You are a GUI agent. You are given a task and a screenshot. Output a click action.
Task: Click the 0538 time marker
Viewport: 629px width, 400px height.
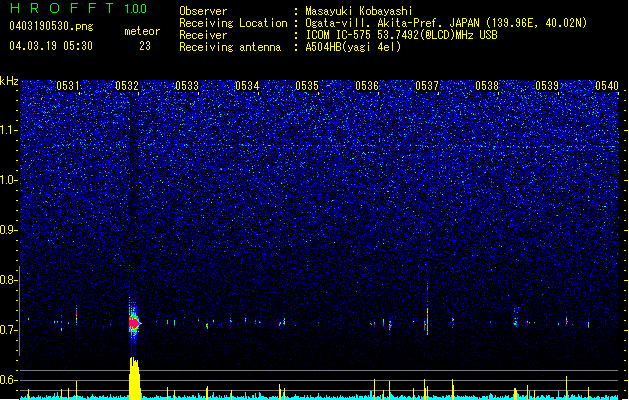pos(487,86)
